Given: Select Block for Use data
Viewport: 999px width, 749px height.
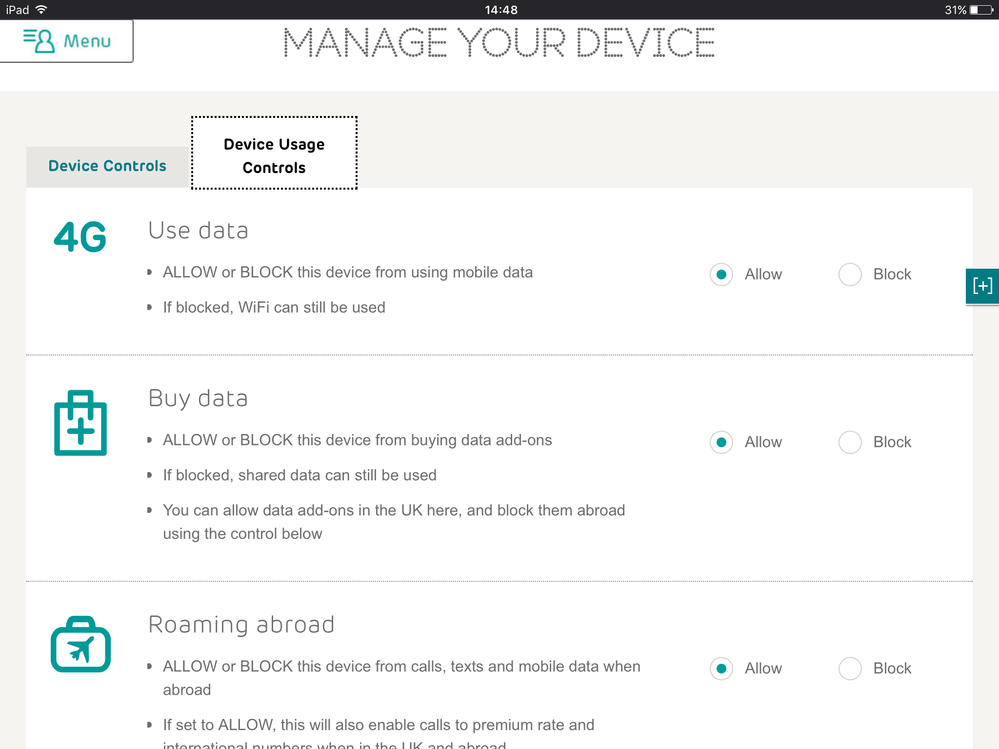Looking at the screenshot, I should tap(850, 274).
